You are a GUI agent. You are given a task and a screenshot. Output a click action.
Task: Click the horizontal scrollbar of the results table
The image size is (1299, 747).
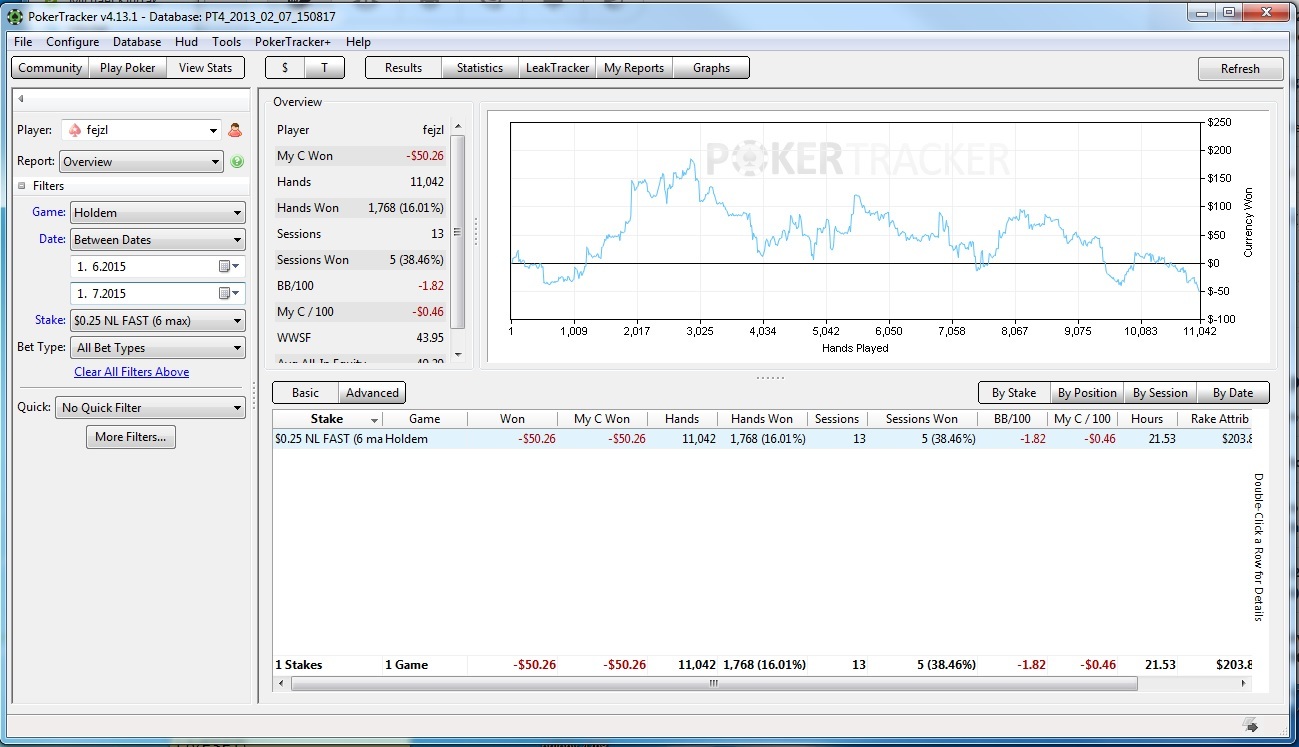pyautogui.click(x=713, y=683)
